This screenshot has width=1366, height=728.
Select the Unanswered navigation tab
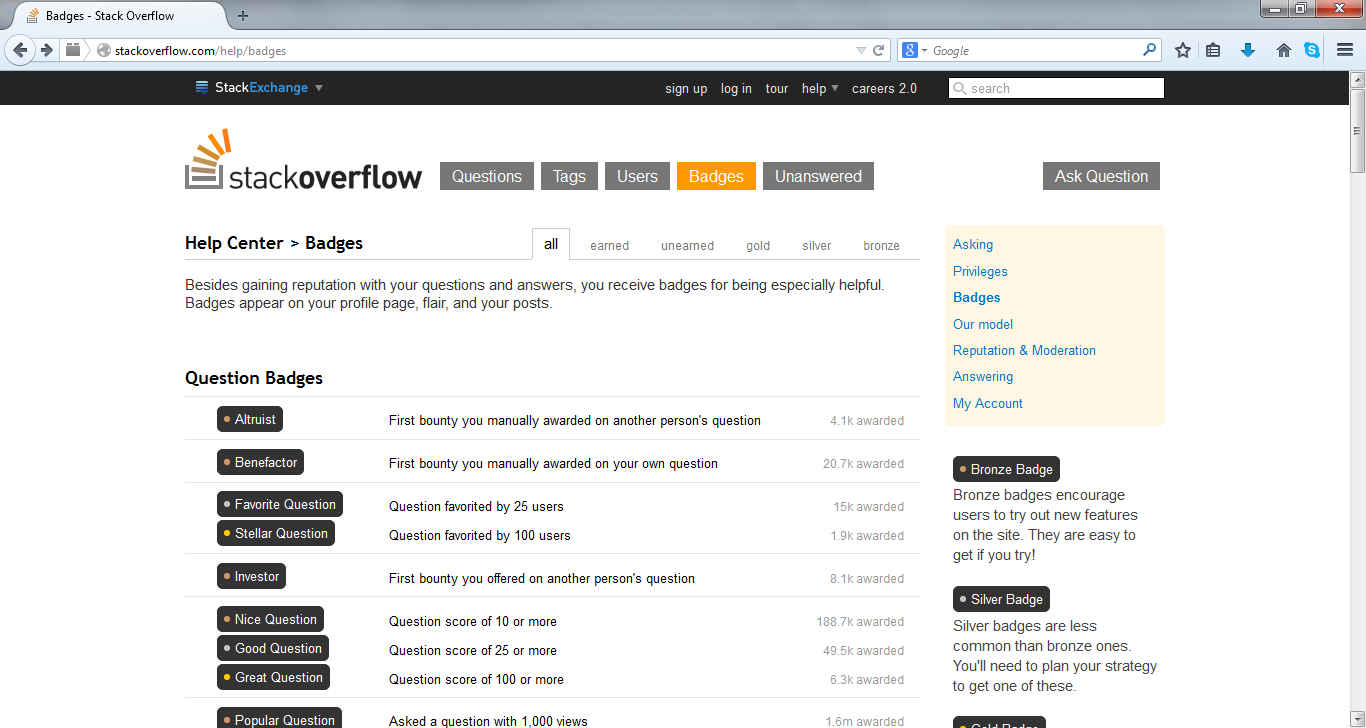click(818, 175)
